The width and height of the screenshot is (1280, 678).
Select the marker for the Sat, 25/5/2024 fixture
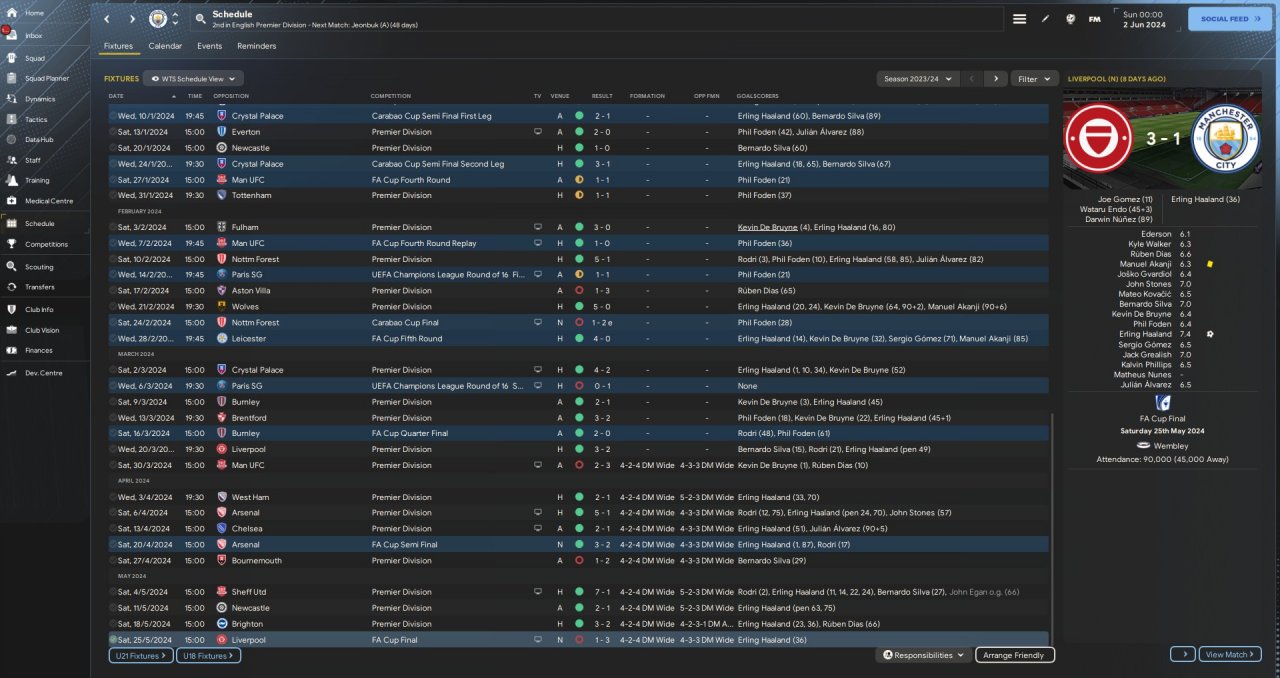[x=113, y=640]
